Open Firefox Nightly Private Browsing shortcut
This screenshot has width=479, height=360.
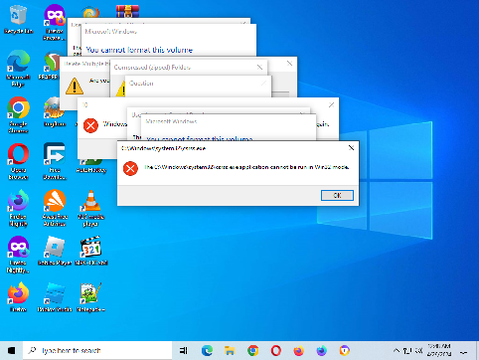18,255
